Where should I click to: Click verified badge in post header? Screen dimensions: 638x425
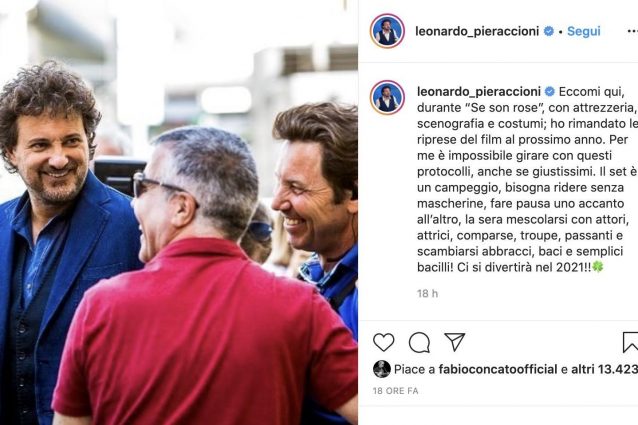pyautogui.click(x=548, y=31)
